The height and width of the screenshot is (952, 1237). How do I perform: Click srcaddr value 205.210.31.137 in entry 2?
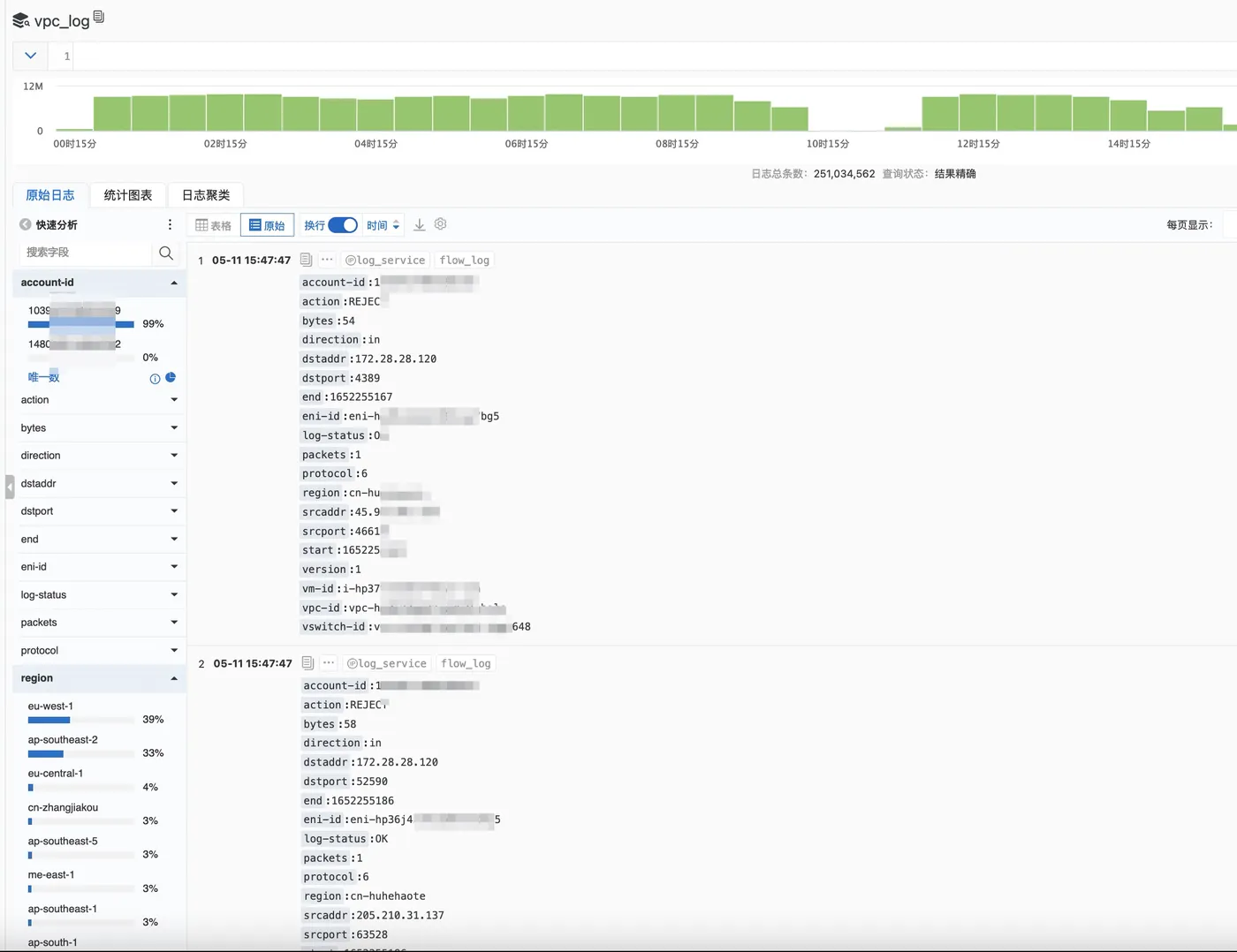click(400, 915)
